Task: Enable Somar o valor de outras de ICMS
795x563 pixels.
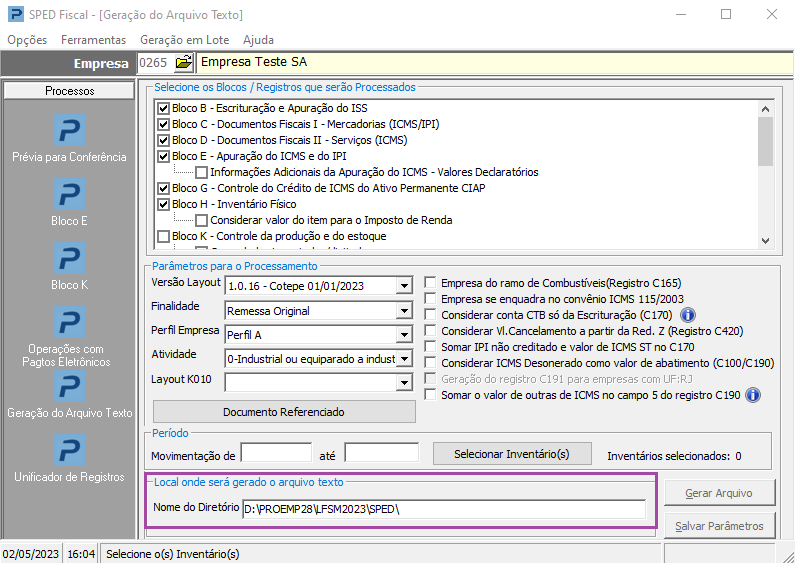Action: pyautogui.click(x=430, y=395)
